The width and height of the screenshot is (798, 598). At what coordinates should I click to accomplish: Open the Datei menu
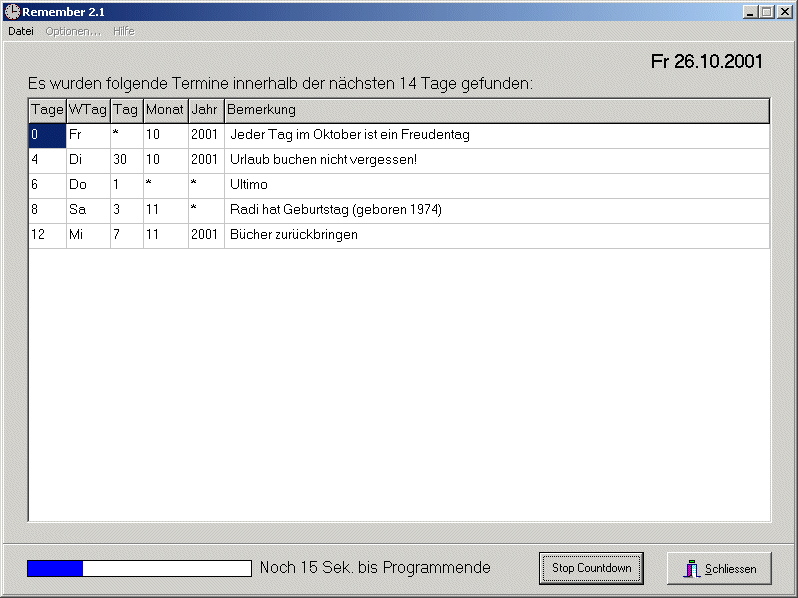(x=21, y=31)
